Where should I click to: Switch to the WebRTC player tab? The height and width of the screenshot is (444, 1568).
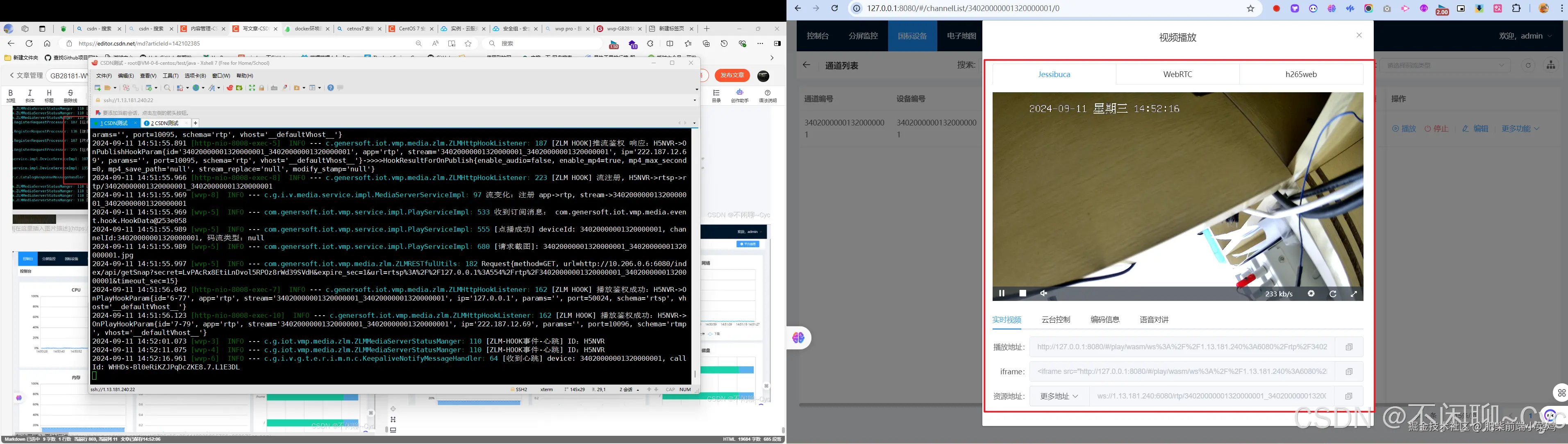coord(1177,74)
